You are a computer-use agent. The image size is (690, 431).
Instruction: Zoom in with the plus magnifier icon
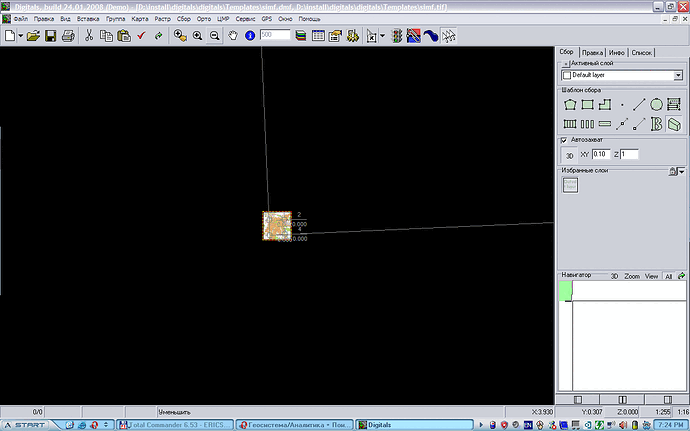coord(197,36)
